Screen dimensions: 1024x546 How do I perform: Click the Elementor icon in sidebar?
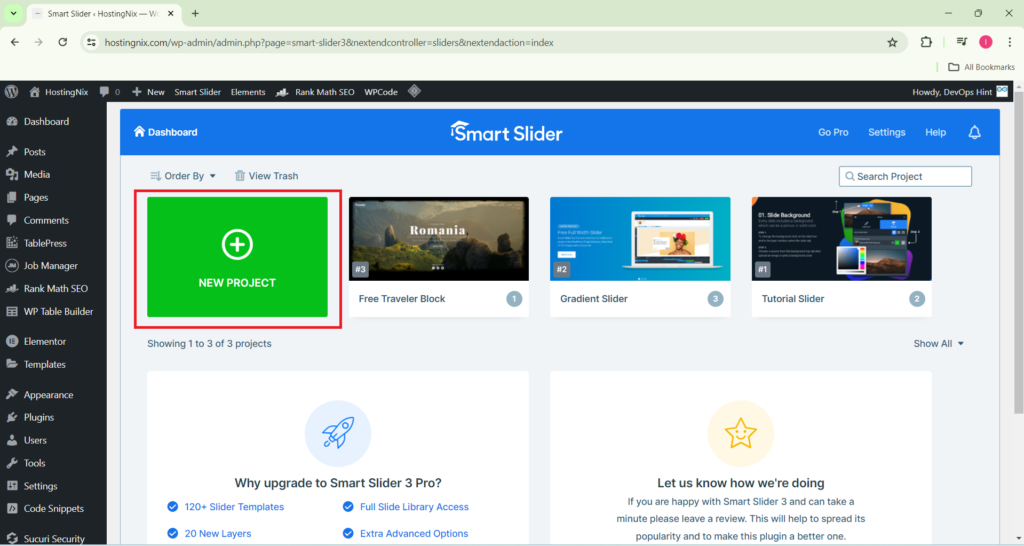tap(12, 342)
